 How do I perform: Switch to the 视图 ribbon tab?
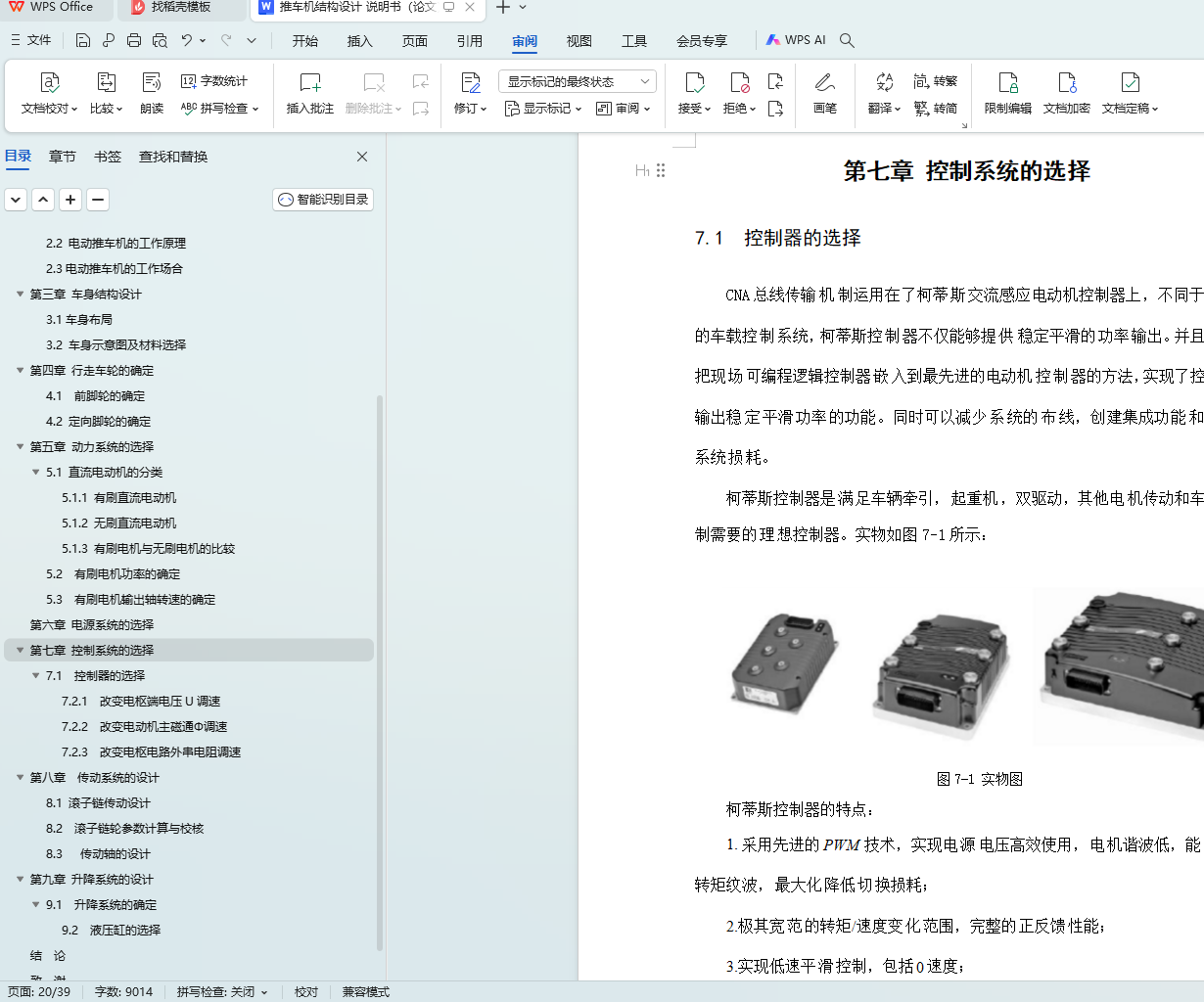(579, 41)
